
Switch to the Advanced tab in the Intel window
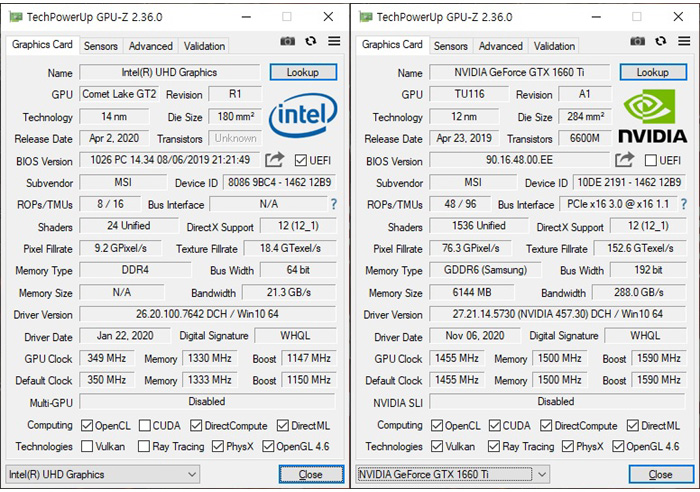pos(150,46)
